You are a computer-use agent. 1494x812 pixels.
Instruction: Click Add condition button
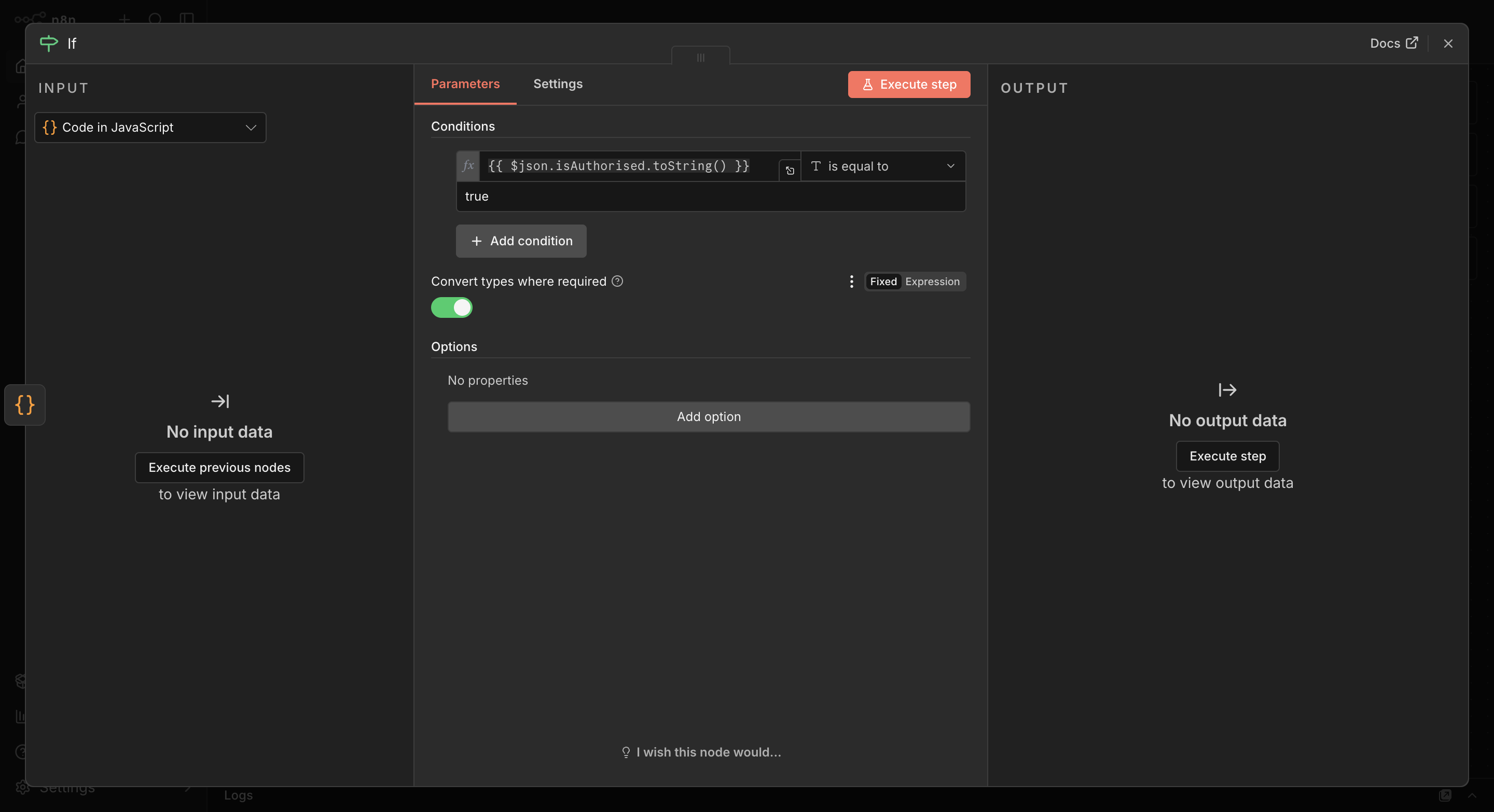tap(521, 241)
